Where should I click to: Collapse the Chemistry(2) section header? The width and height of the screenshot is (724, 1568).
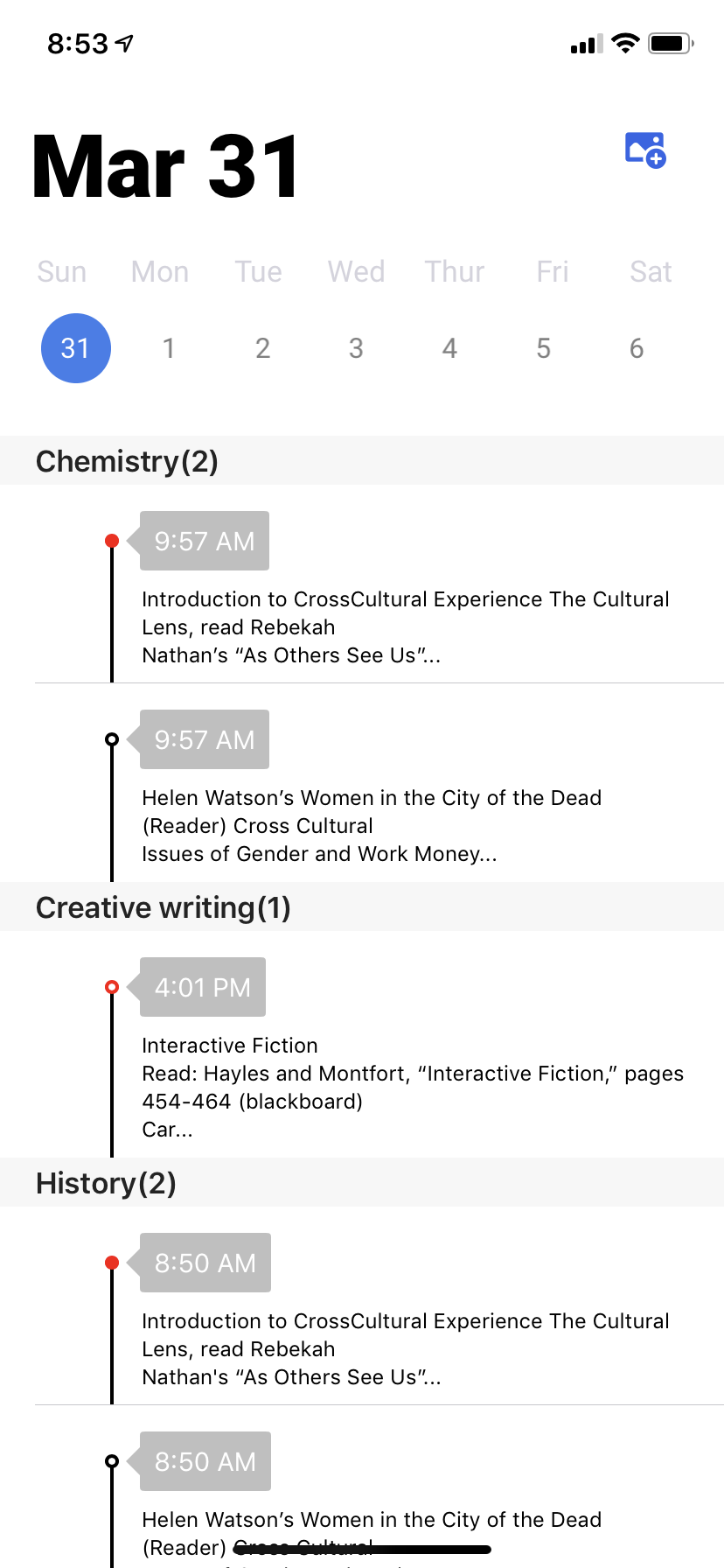point(362,460)
